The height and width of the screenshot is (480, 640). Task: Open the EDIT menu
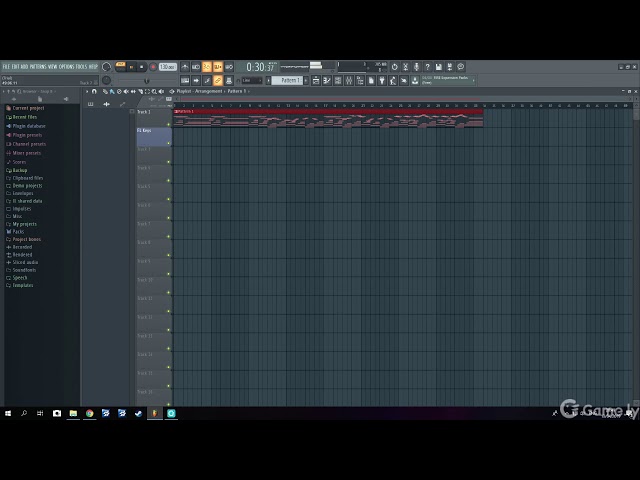point(16,67)
